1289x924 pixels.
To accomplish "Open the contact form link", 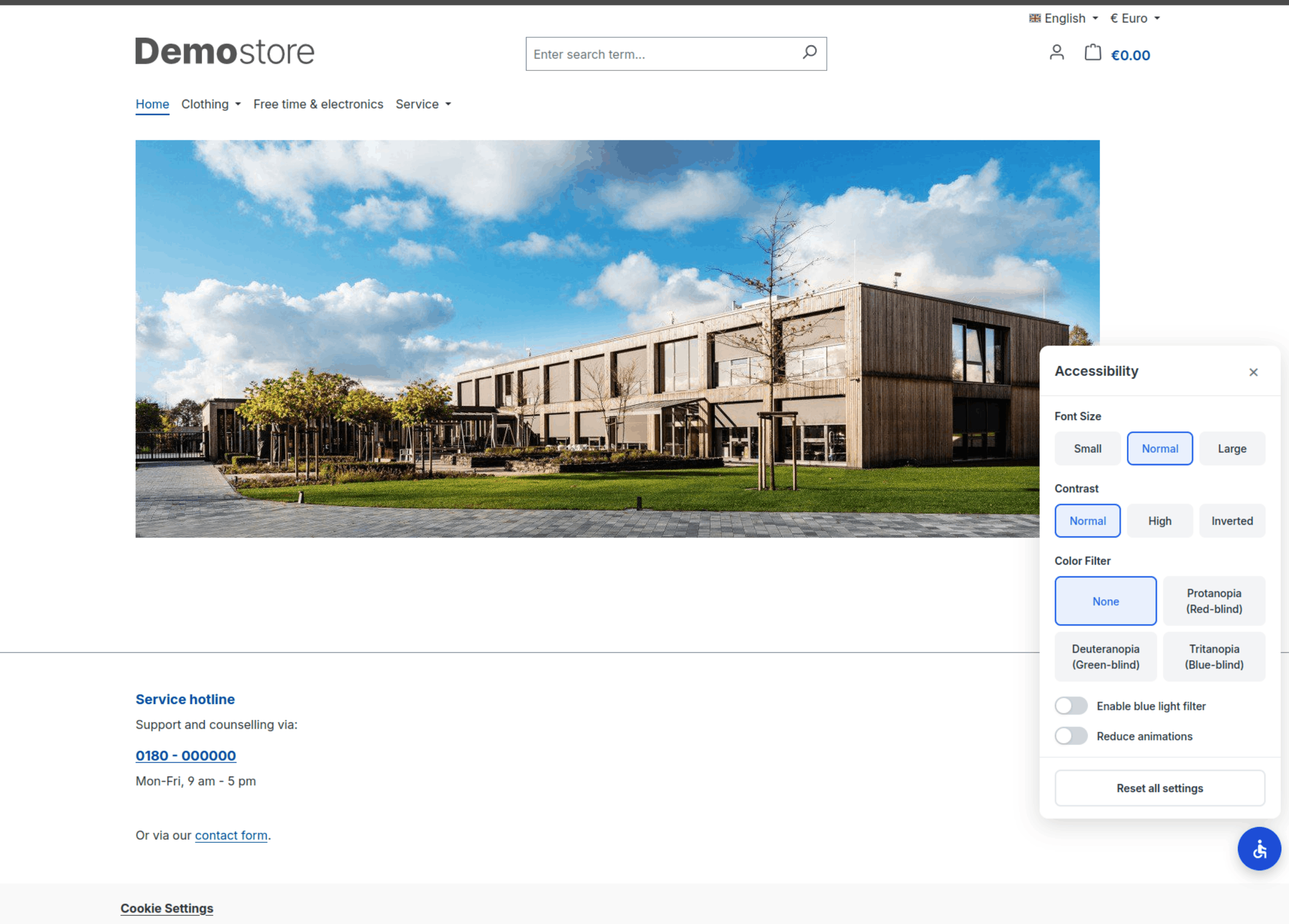I will [x=231, y=835].
